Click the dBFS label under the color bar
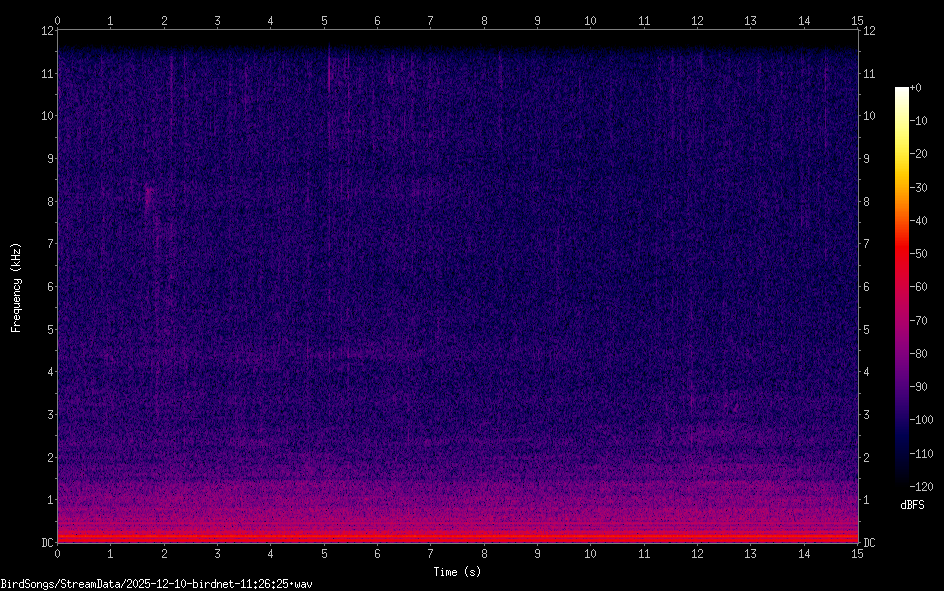Image resolution: width=944 pixels, height=591 pixels. coord(911,505)
